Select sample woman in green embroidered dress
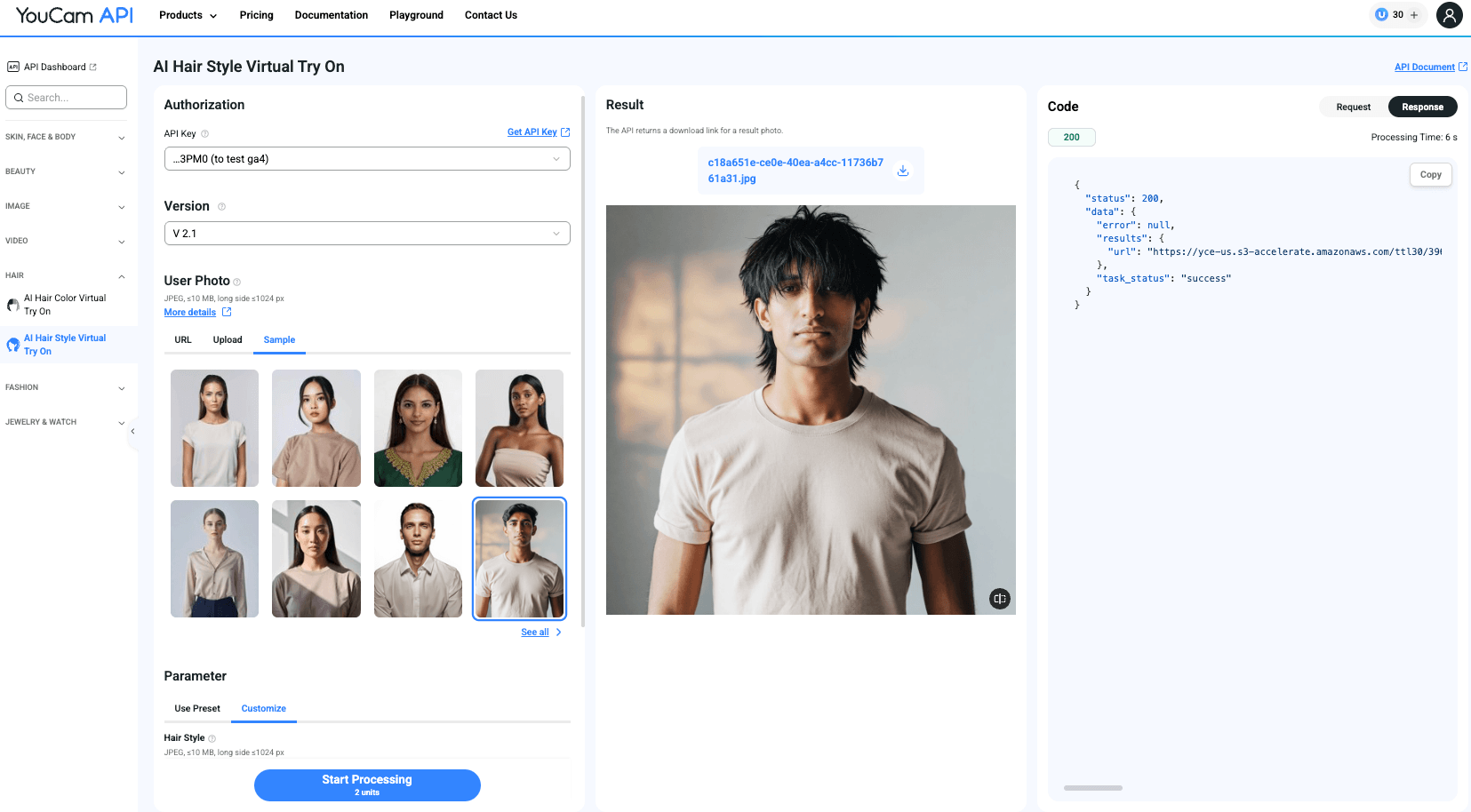This screenshot has height=812, width=1471. click(x=418, y=428)
